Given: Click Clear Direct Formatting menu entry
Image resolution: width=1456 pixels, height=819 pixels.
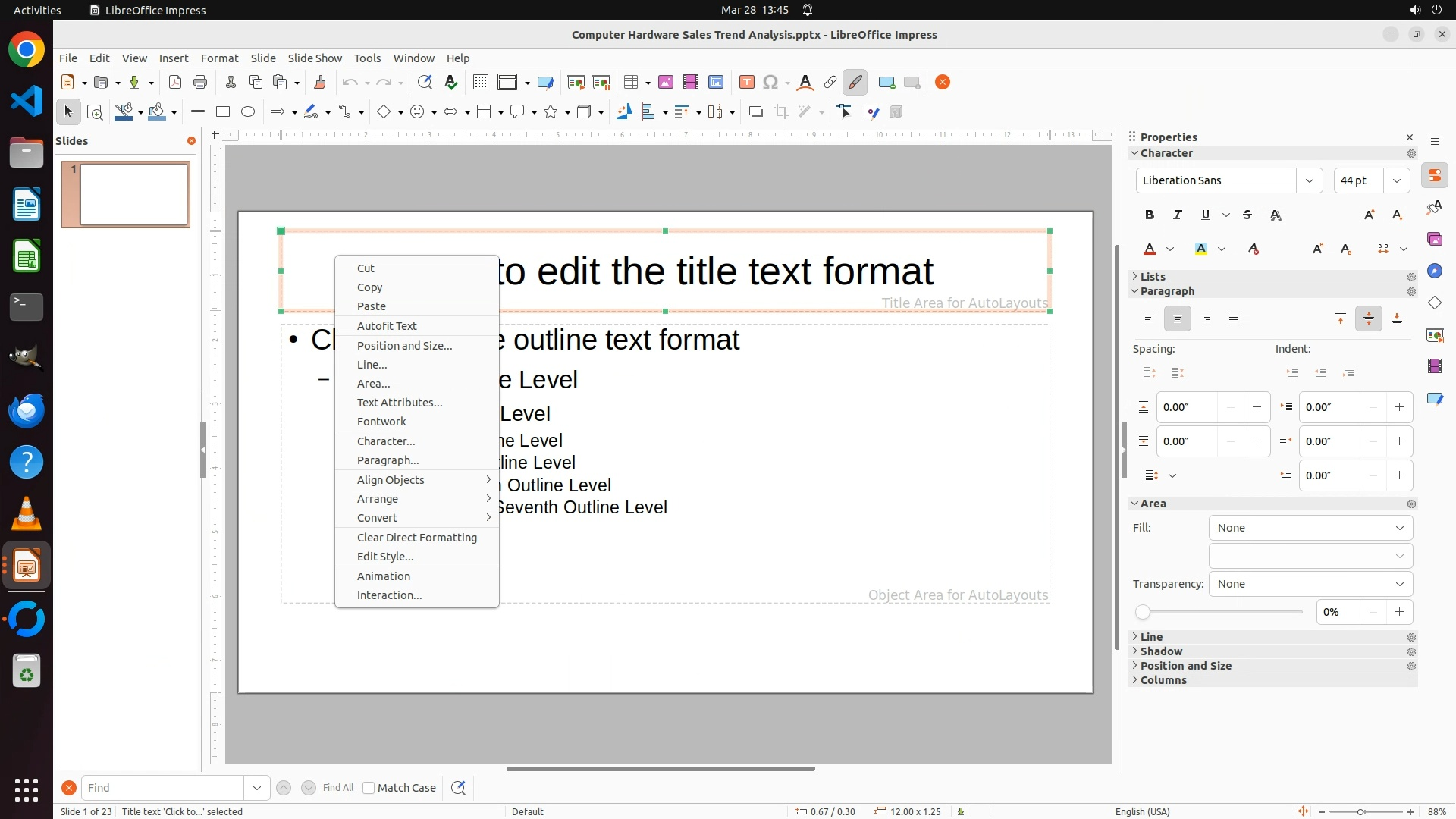Looking at the screenshot, I should 416,538.
